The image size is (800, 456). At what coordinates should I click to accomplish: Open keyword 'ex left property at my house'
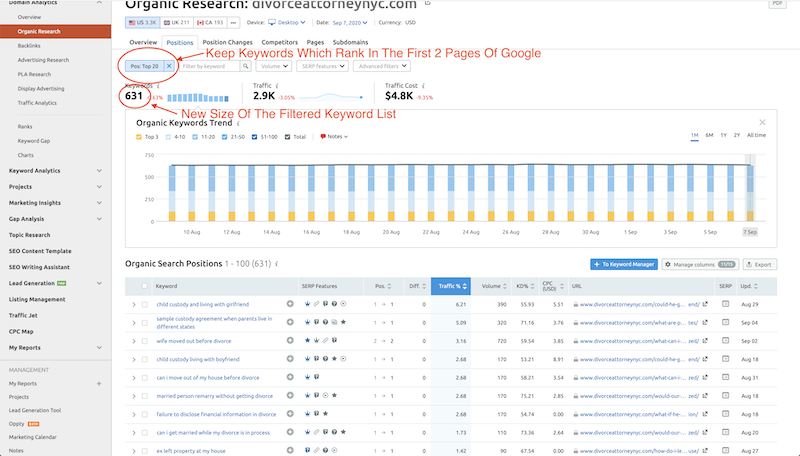pyautogui.click(x=191, y=451)
